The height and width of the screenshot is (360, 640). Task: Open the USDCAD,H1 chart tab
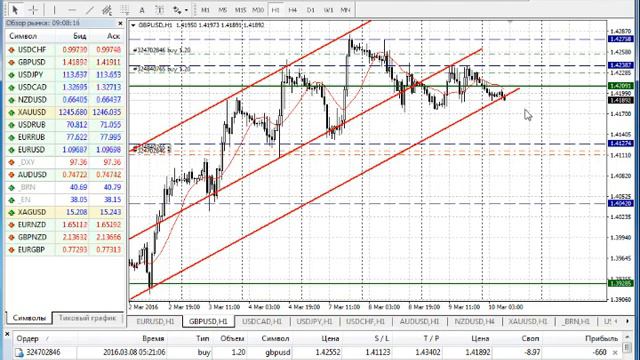262,321
